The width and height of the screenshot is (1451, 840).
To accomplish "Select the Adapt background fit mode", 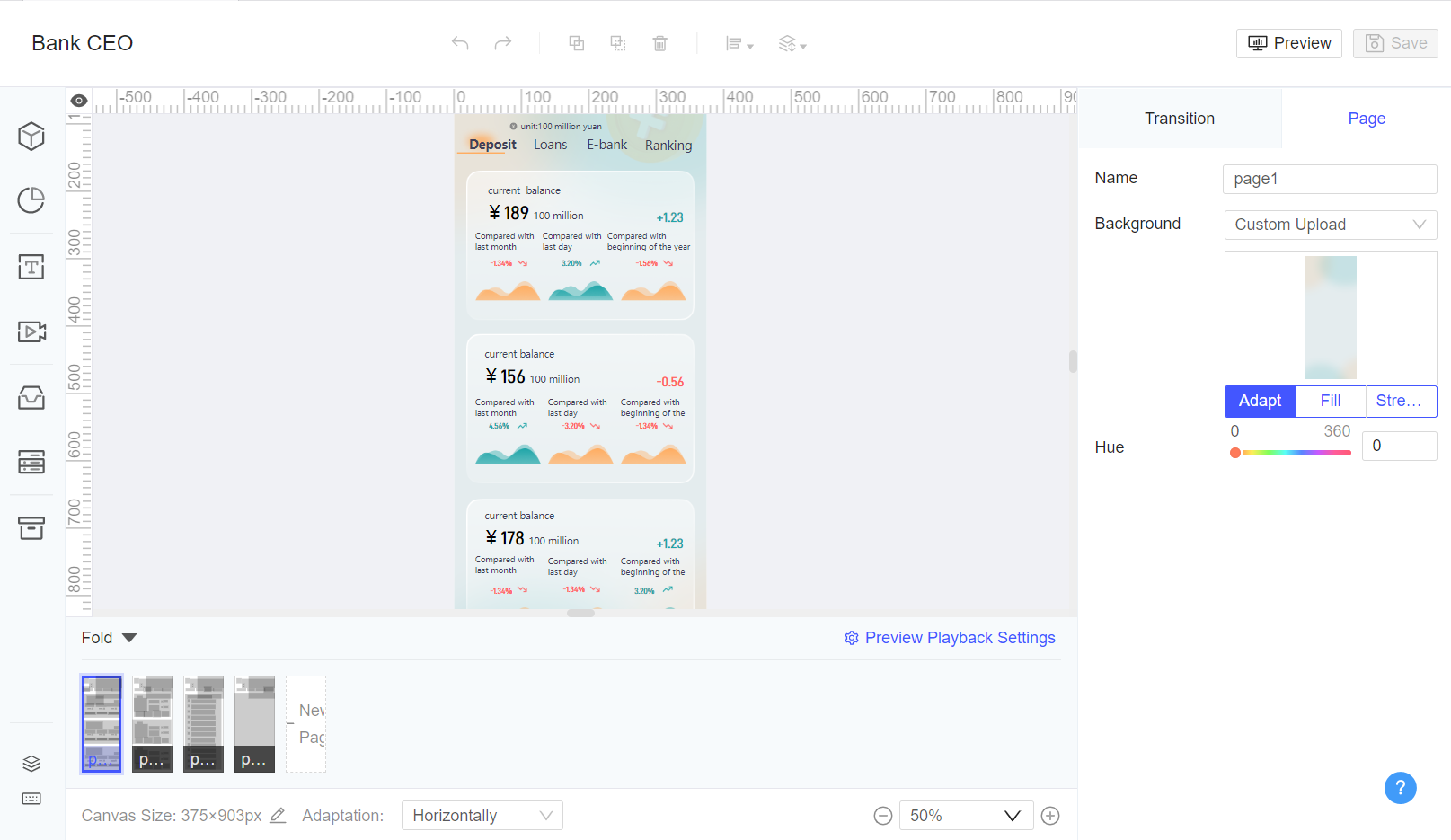I will [1260, 401].
